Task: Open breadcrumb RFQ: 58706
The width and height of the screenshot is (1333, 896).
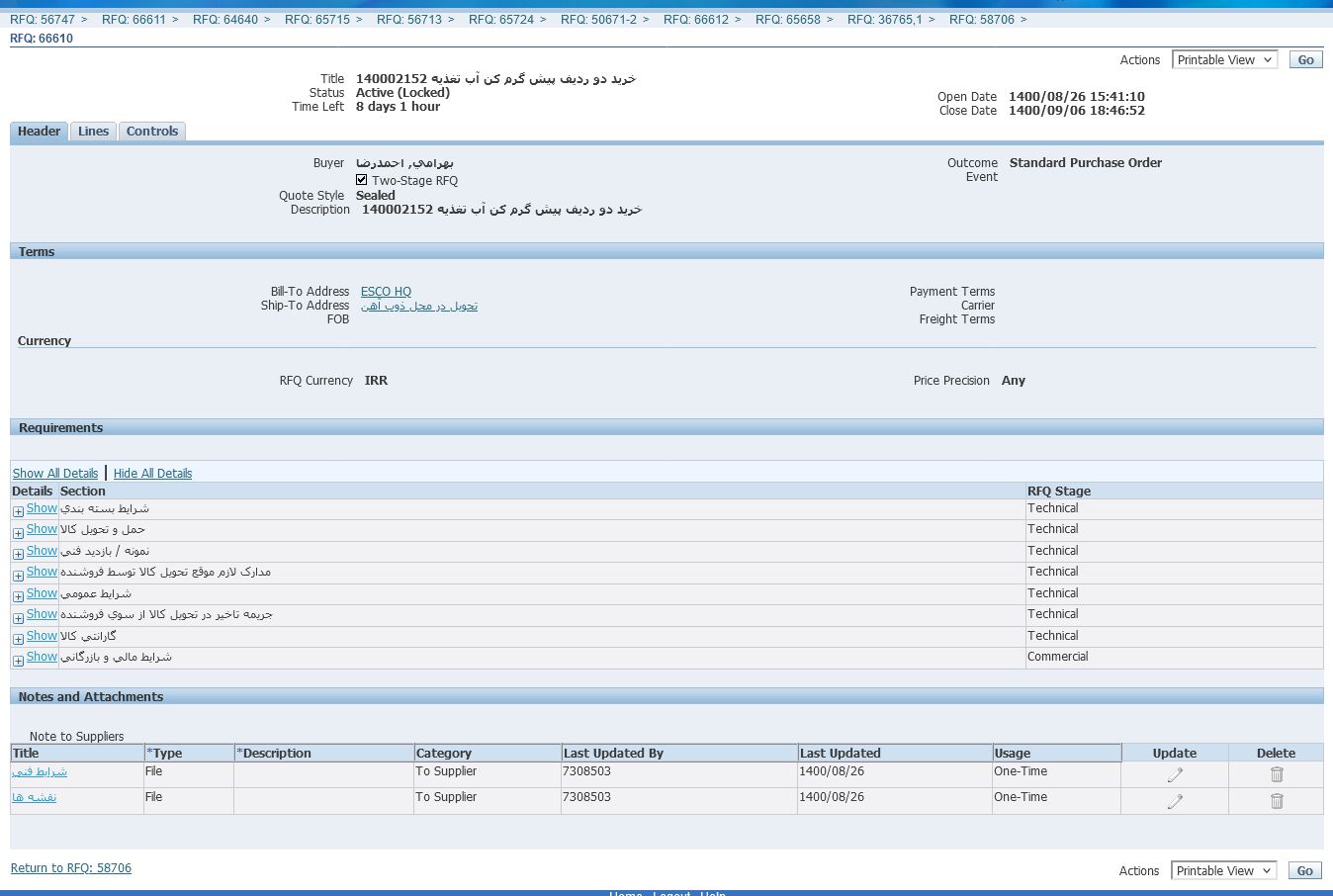Action: tap(982, 20)
